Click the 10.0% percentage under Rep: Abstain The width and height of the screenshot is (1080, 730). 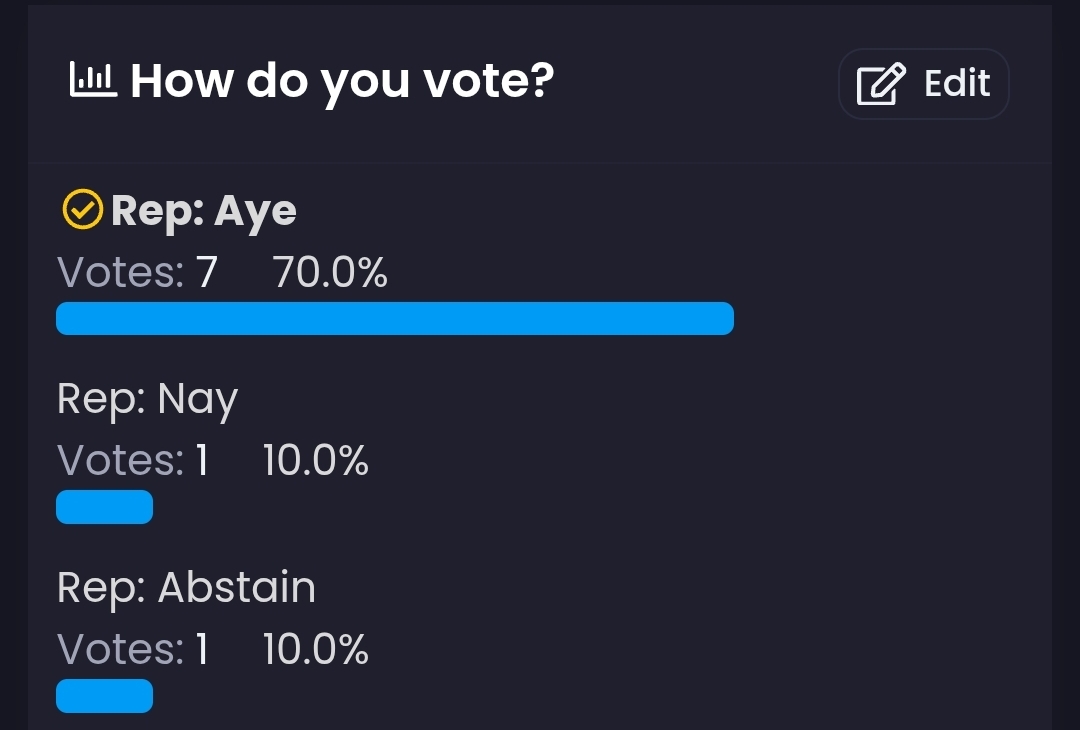pos(316,650)
